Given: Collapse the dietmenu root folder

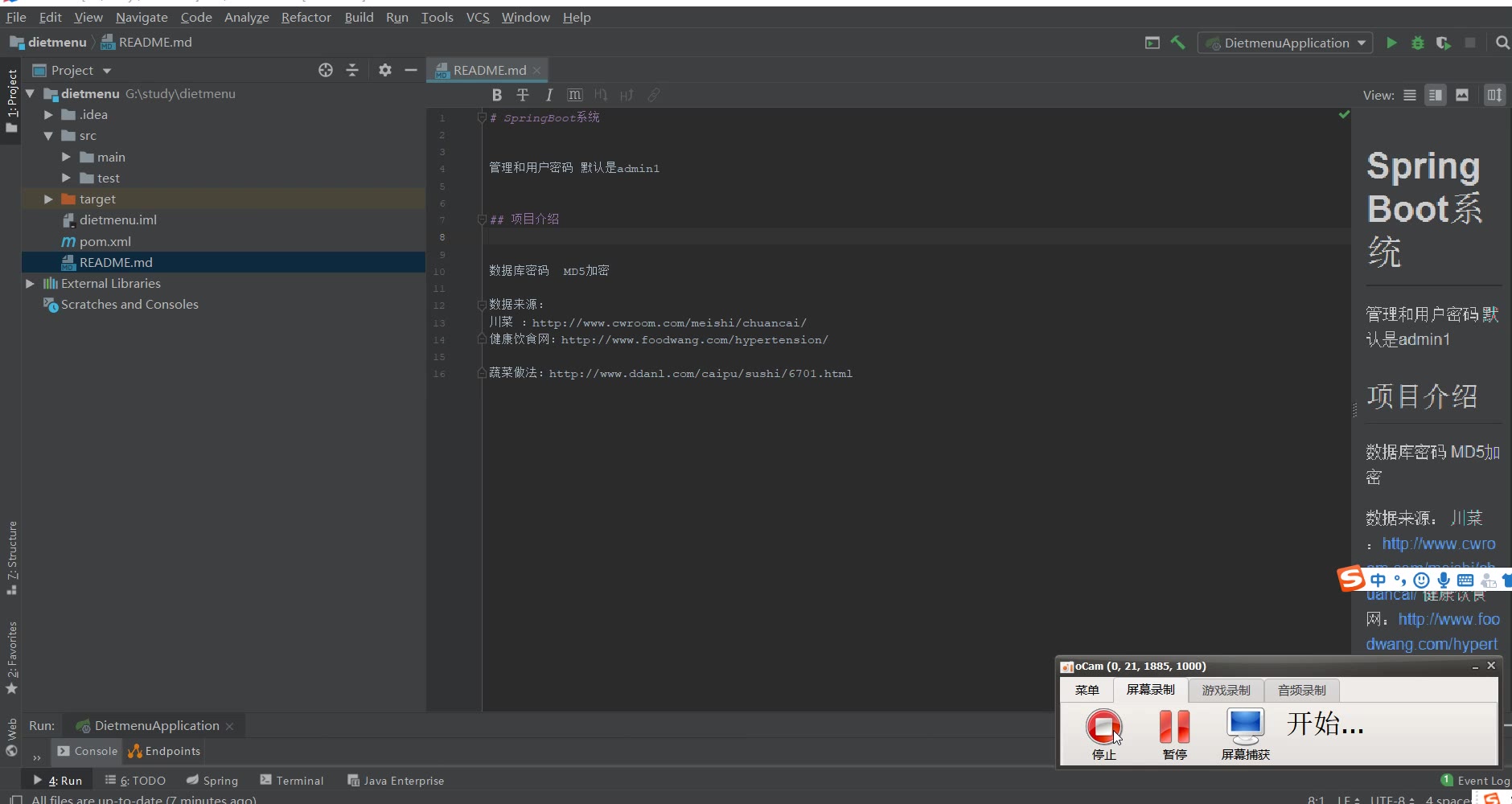Looking at the screenshot, I should [30, 93].
